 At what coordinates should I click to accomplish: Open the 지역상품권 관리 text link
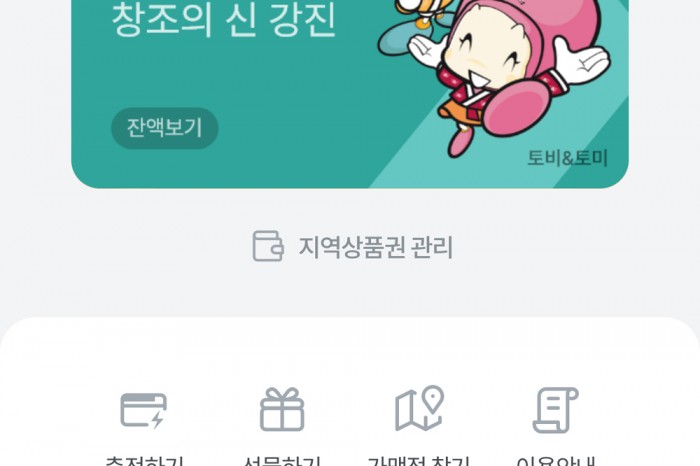coord(375,247)
